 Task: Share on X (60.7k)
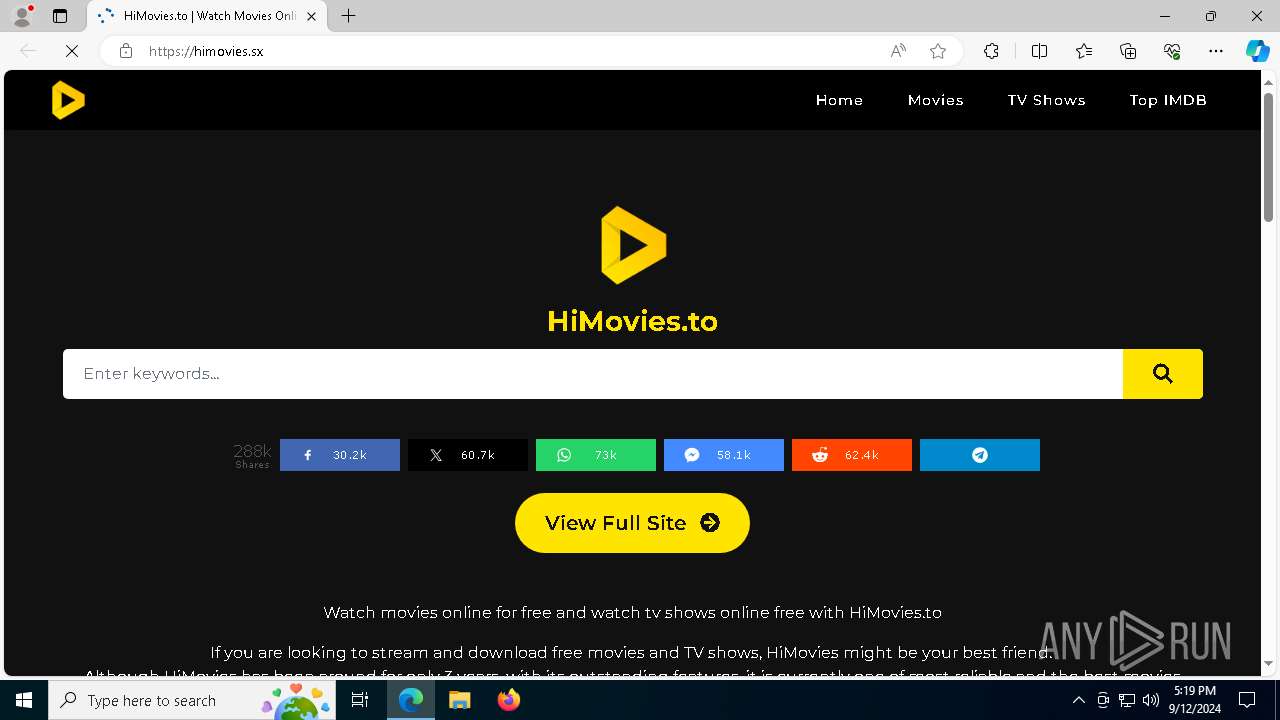[468, 455]
